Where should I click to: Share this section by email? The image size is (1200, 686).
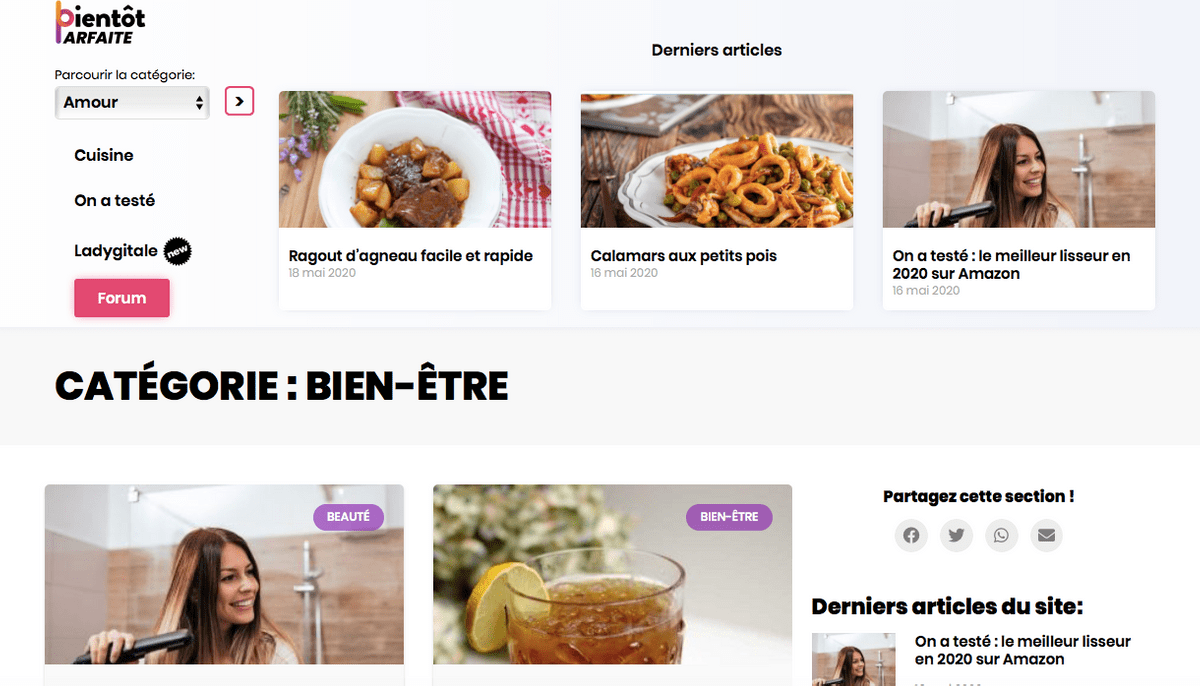click(x=1046, y=535)
